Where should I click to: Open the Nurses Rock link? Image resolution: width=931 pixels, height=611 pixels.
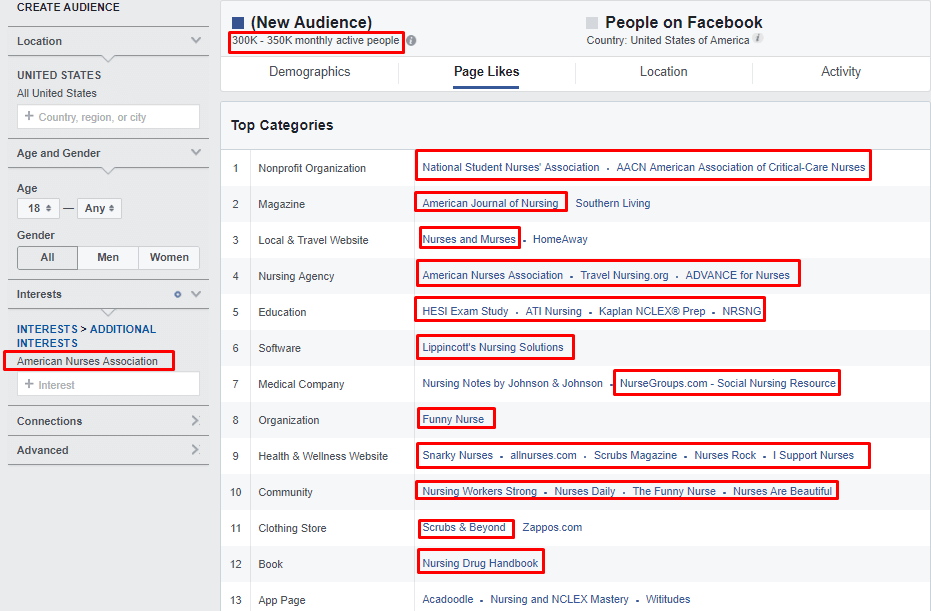coord(725,455)
